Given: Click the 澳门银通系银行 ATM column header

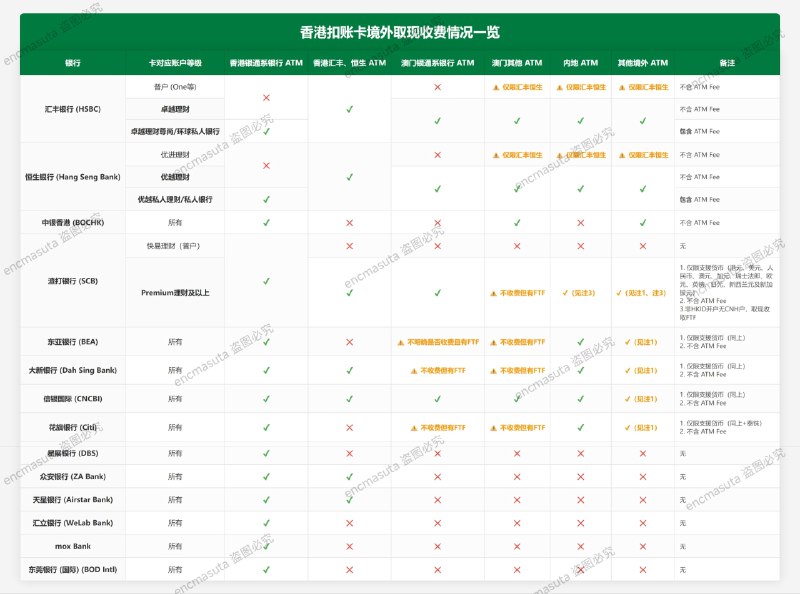Looking at the screenshot, I should click(437, 63).
